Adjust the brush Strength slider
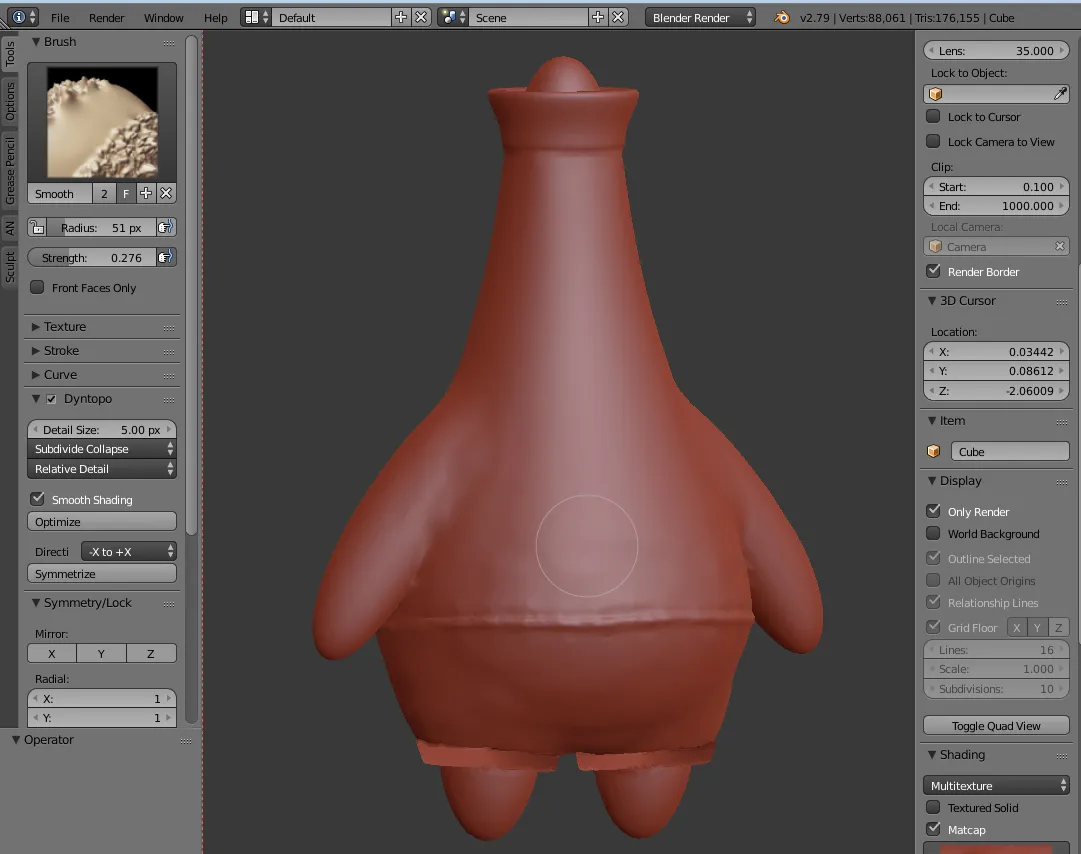This screenshot has width=1081, height=854. click(92, 257)
